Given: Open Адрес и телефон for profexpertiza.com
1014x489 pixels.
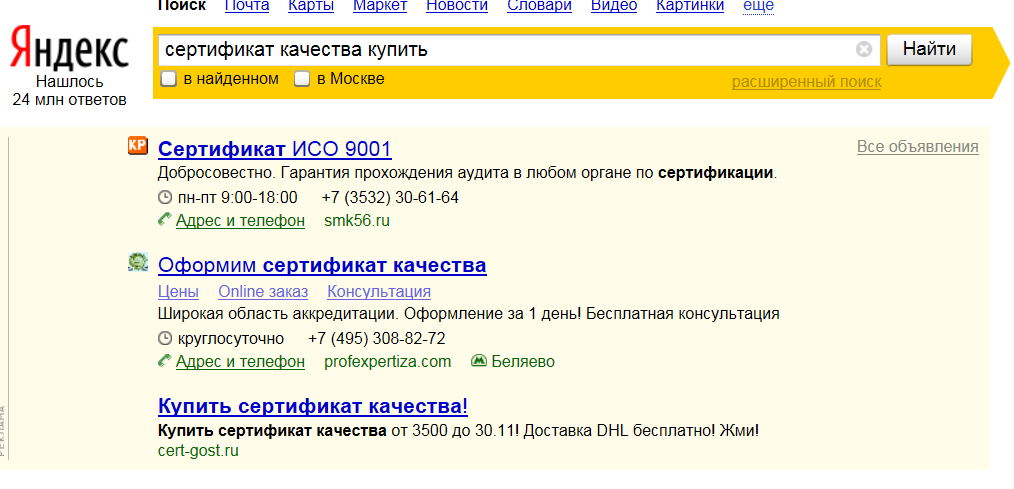Looking at the screenshot, I should point(240,362).
